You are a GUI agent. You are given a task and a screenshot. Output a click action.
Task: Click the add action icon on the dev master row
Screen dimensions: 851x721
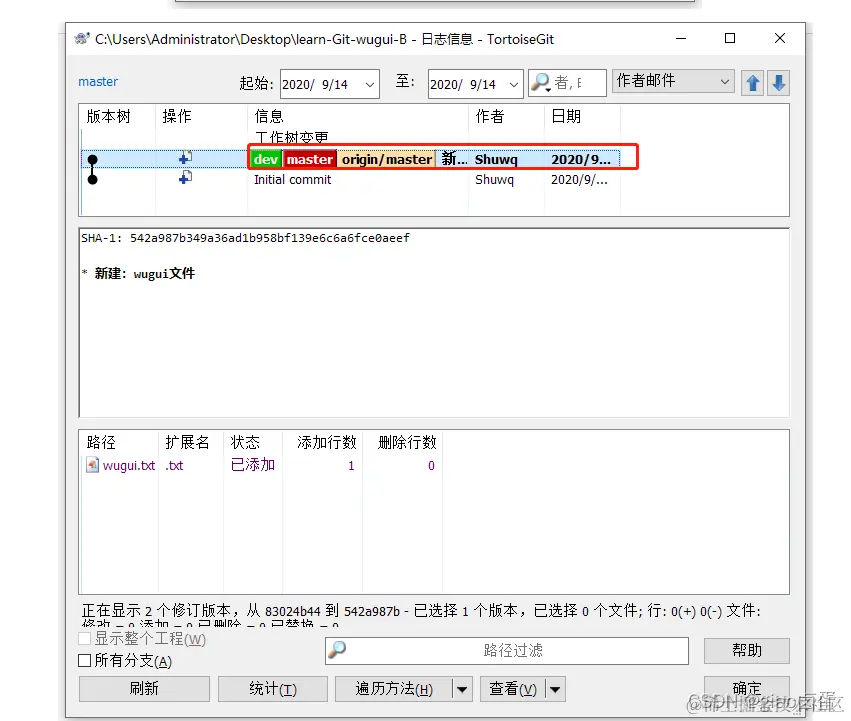coord(185,158)
